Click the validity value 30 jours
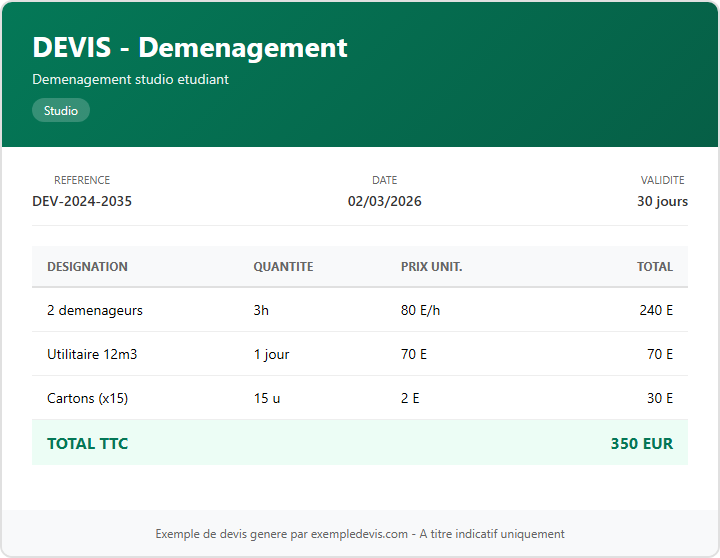 [x=662, y=201]
